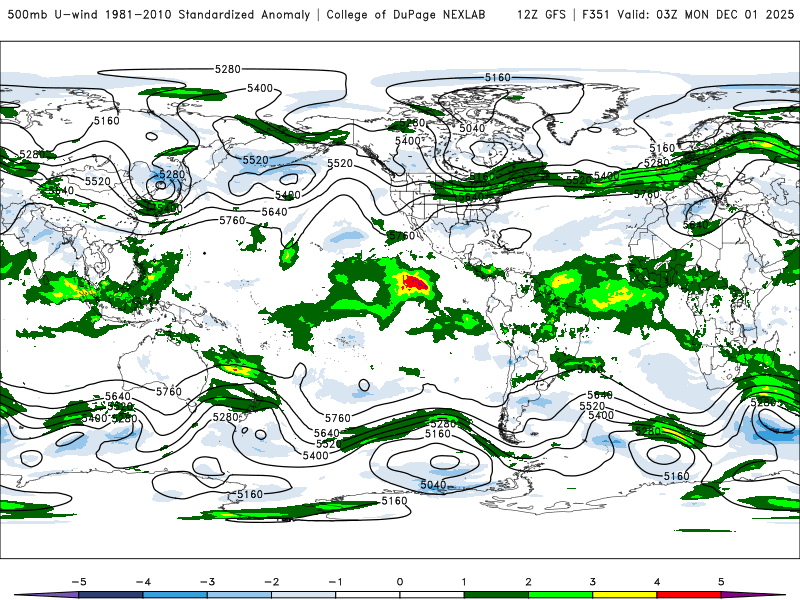This screenshot has width=800, height=600.
Task: Click the '5040' contour label over northern Canada
Action: pyautogui.click(x=472, y=128)
